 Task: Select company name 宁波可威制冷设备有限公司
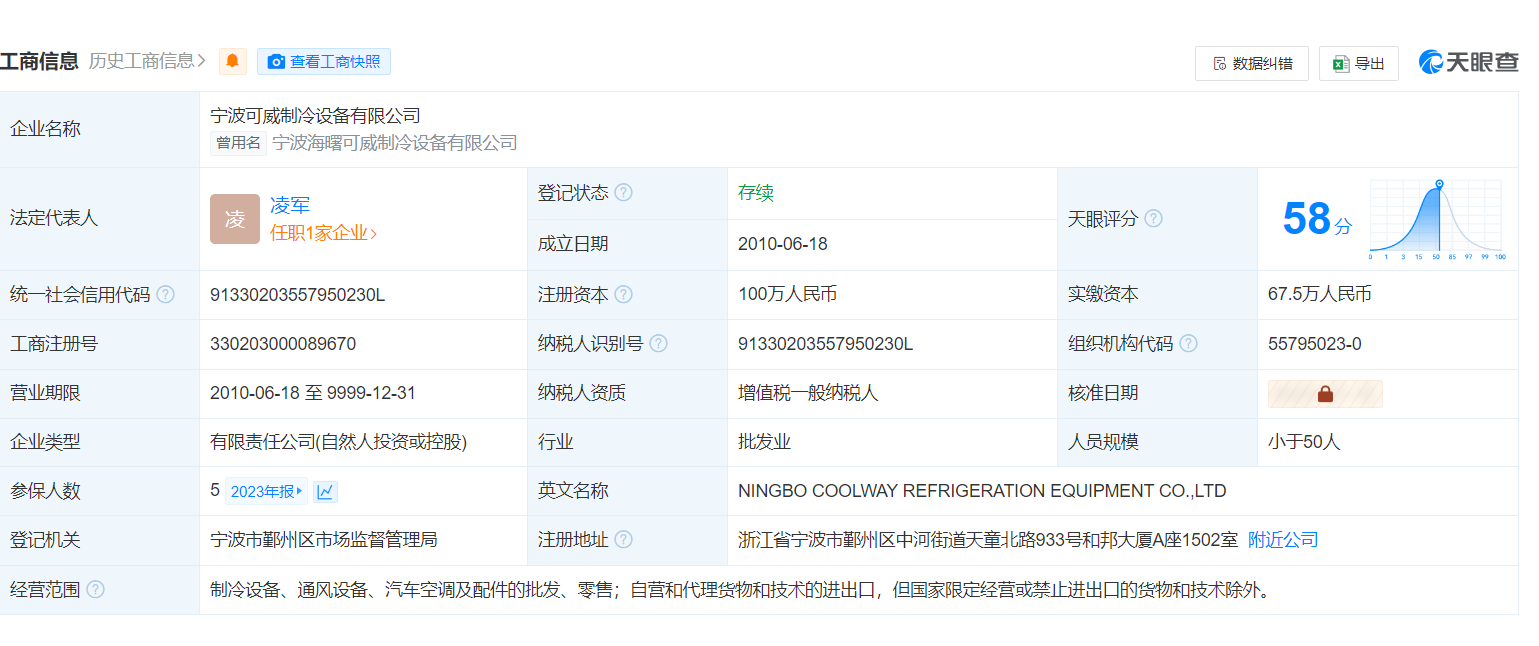tap(315, 116)
